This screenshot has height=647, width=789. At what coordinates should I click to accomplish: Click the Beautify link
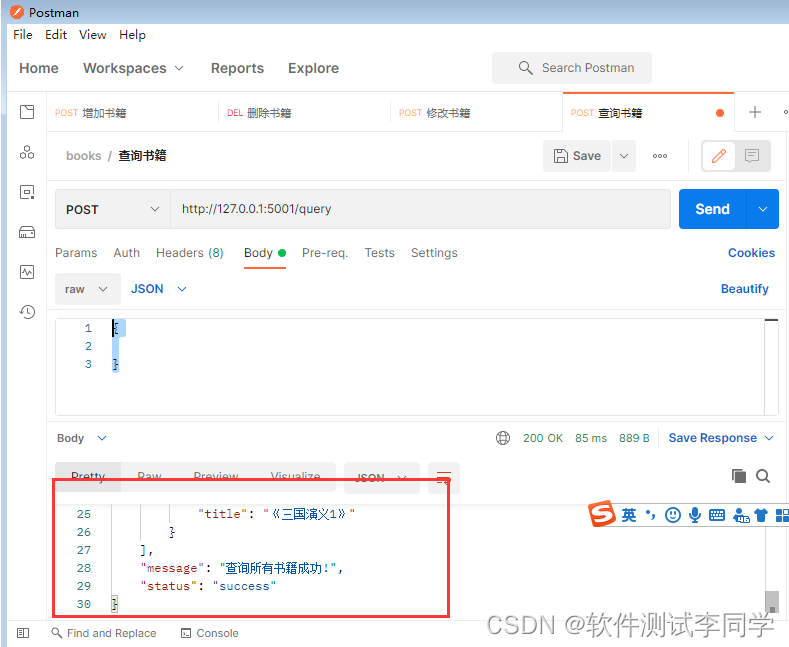click(x=745, y=289)
